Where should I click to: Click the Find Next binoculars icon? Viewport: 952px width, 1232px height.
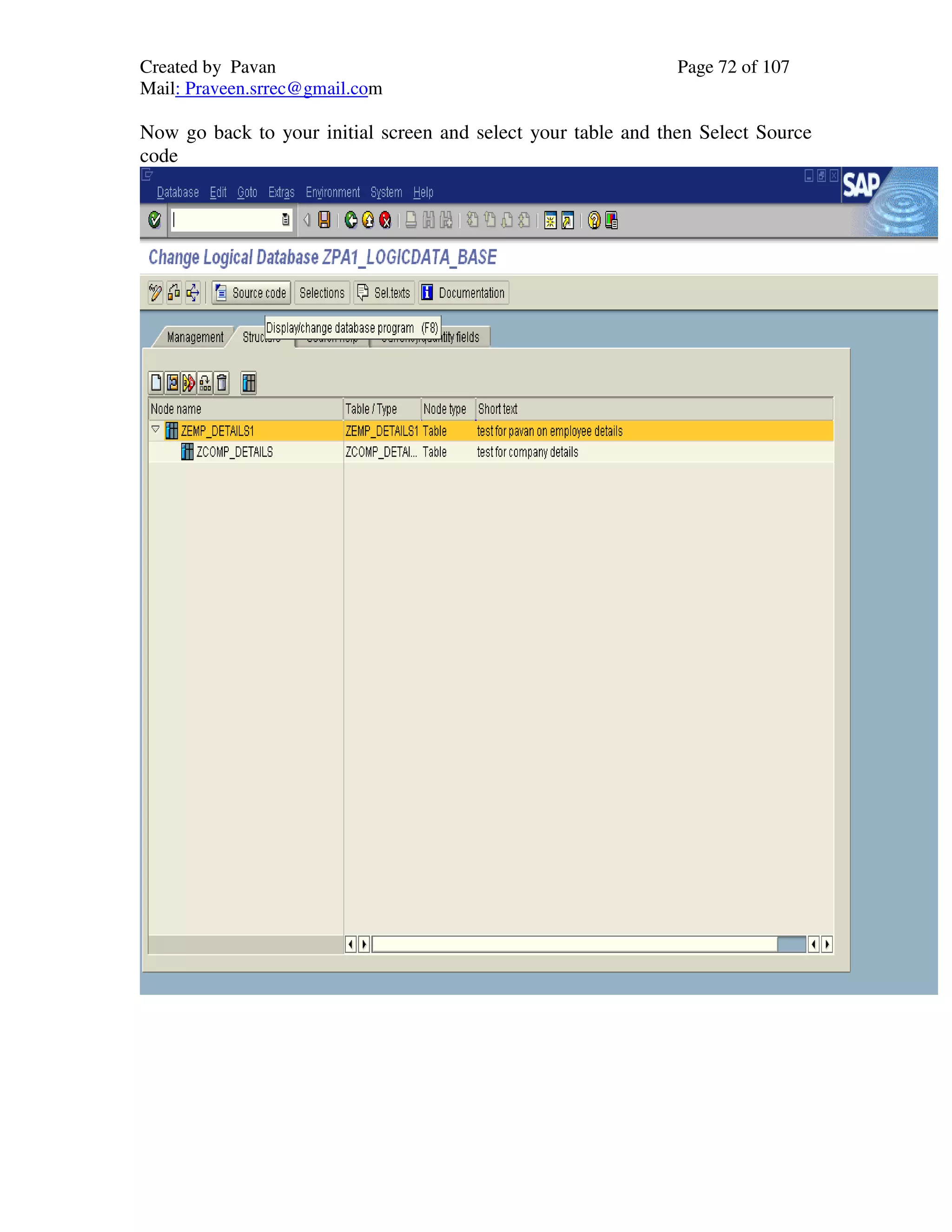(x=446, y=220)
